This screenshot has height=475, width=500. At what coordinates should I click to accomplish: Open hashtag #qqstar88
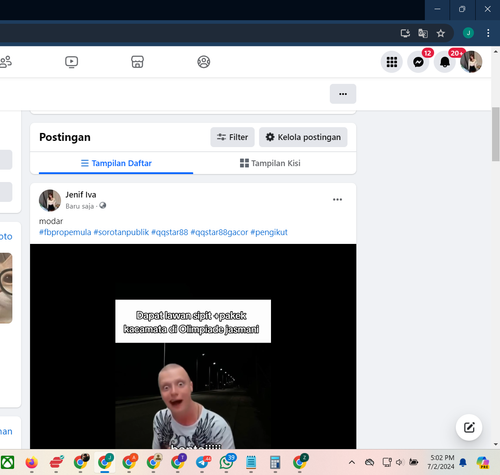pos(170,232)
